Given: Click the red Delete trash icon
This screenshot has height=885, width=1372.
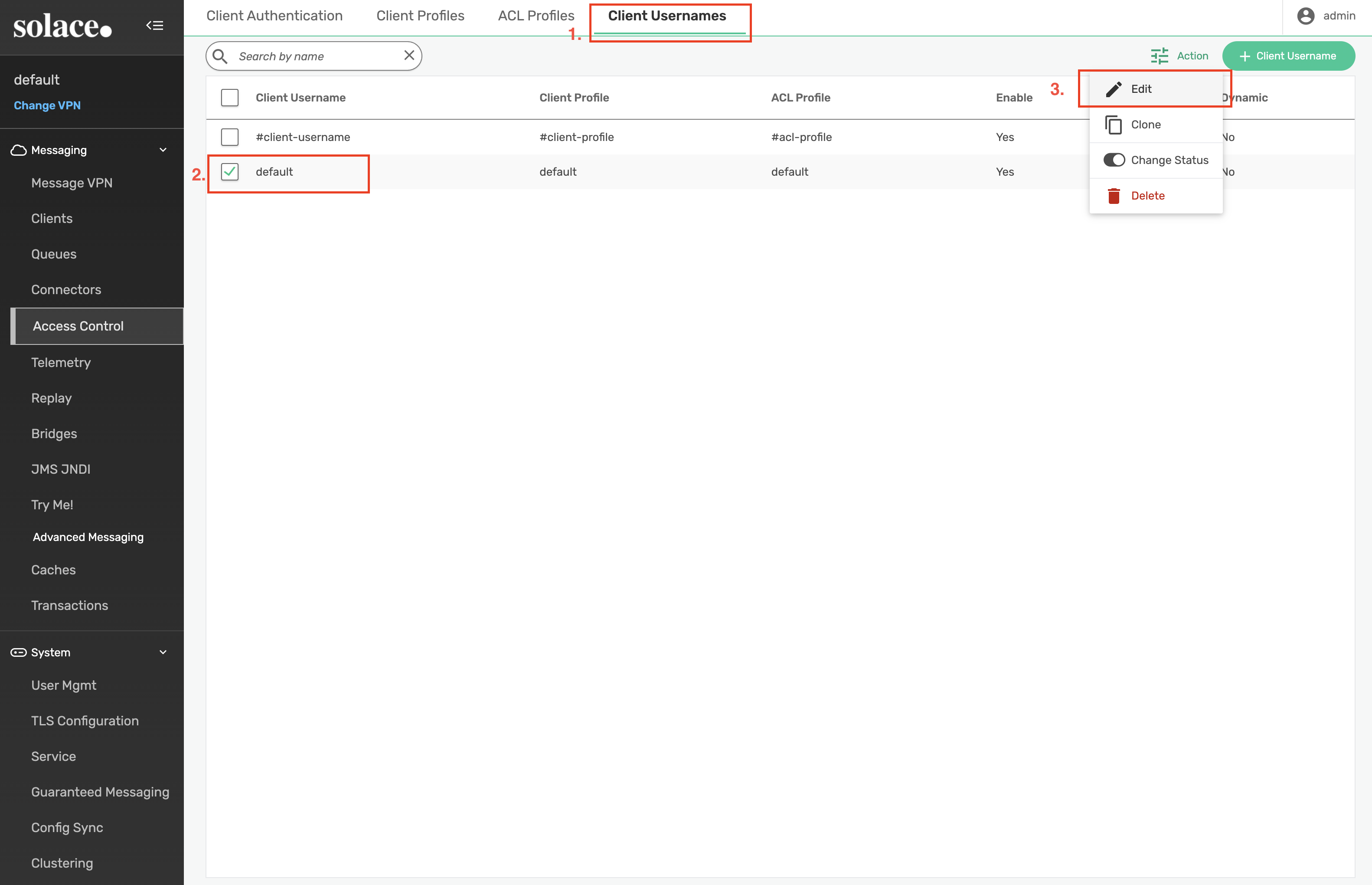Looking at the screenshot, I should [x=1114, y=196].
